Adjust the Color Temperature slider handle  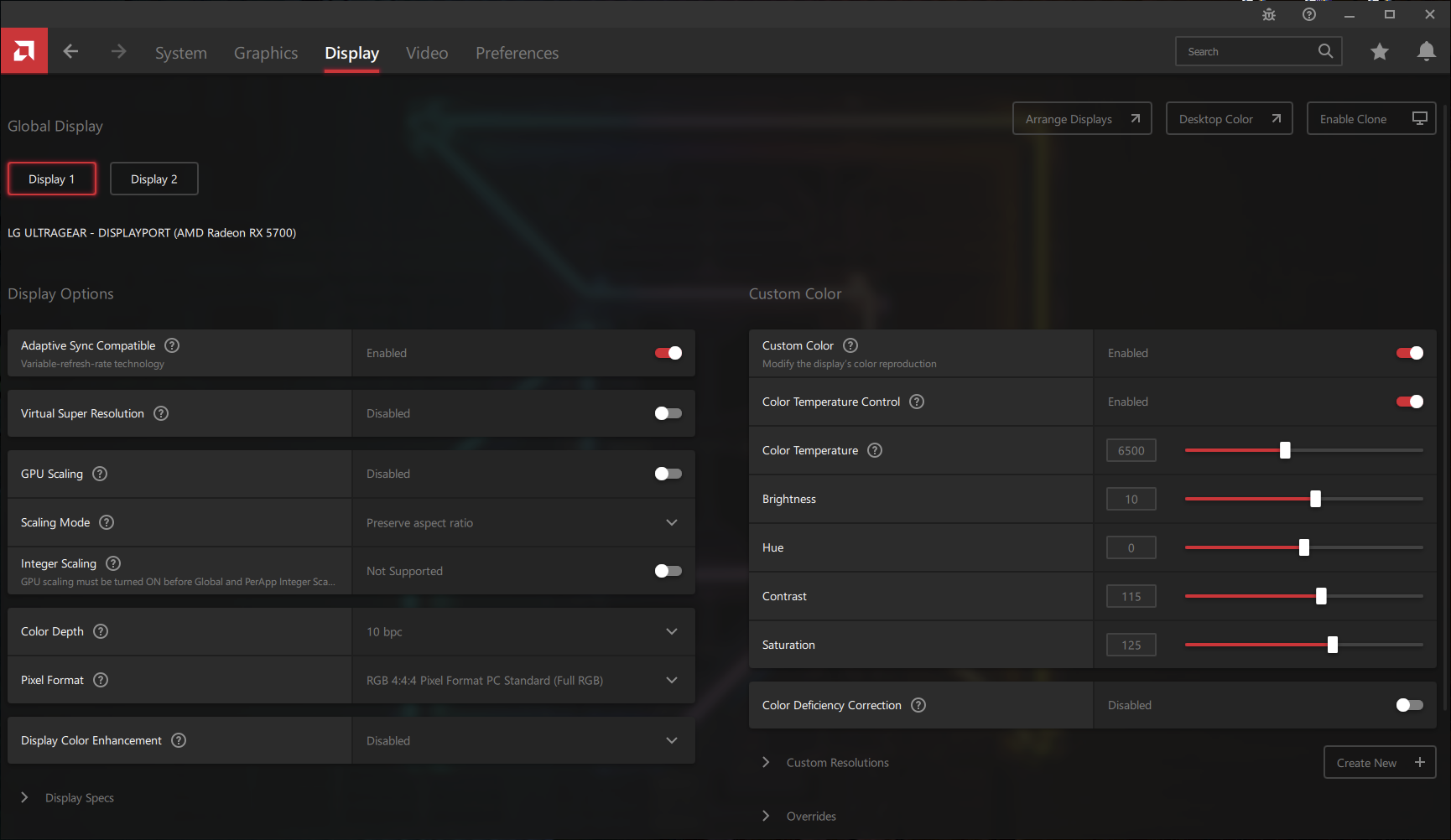pos(1285,450)
